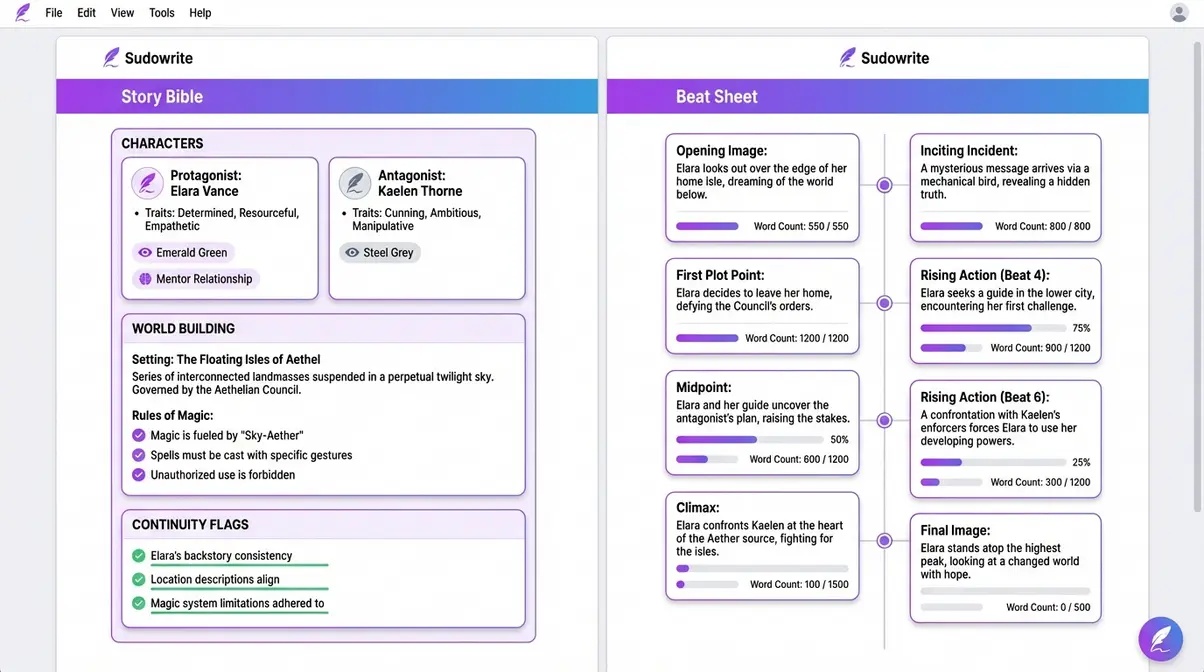Viewport: 1204px width, 672px height.
Task: Toggle visibility on the Emerald Green trait
Action: point(143,252)
